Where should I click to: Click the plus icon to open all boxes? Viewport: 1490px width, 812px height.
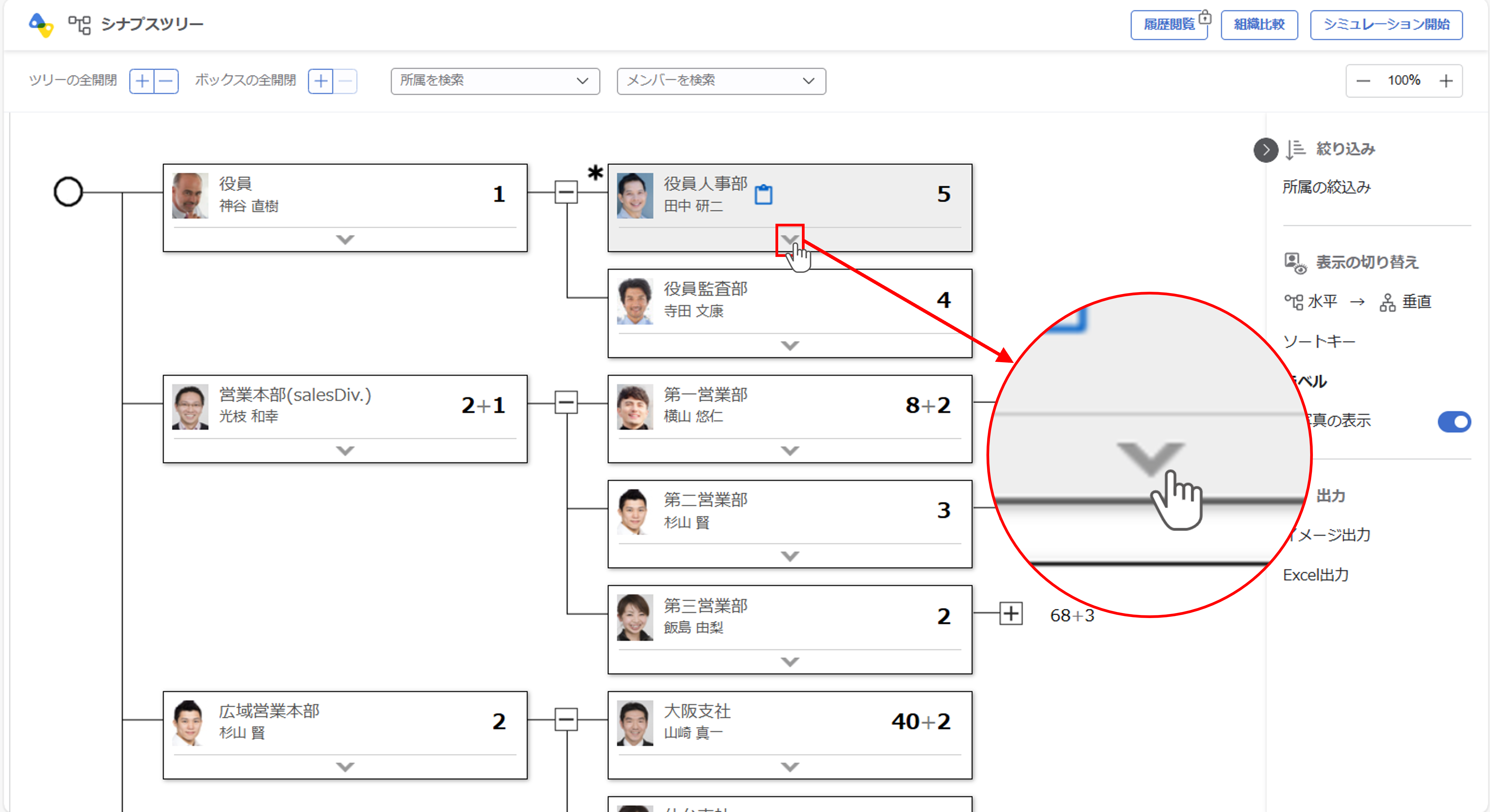coord(321,81)
